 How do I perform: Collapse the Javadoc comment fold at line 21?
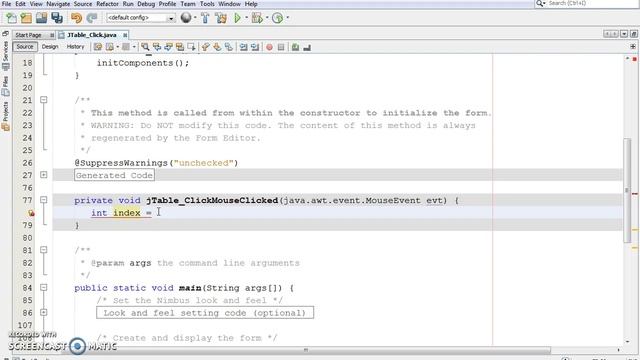coord(44,100)
